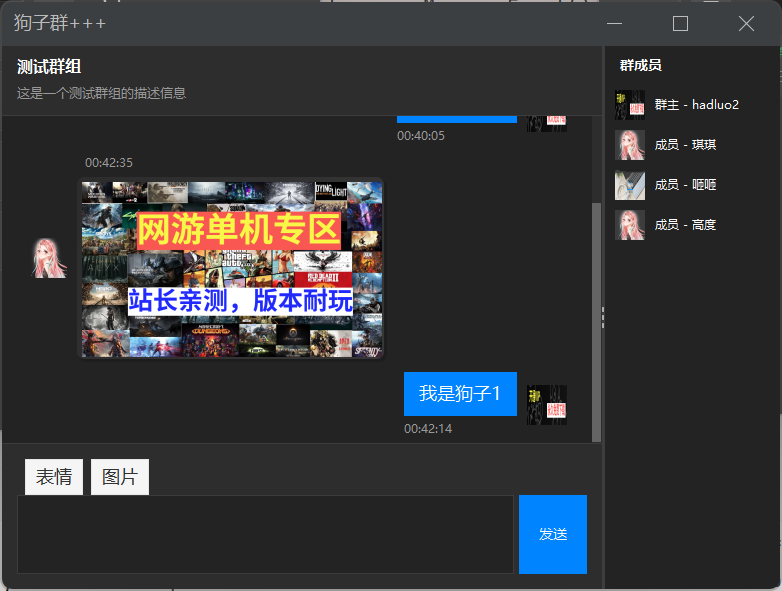Click 高度 member avatar

pyautogui.click(x=630, y=225)
